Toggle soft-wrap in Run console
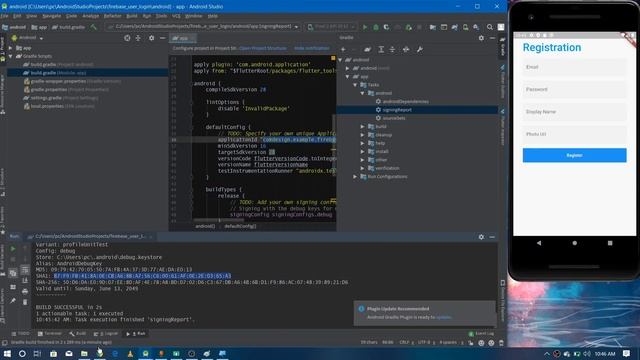The width and height of the screenshot is (640, 360). [x=25, y=270]
